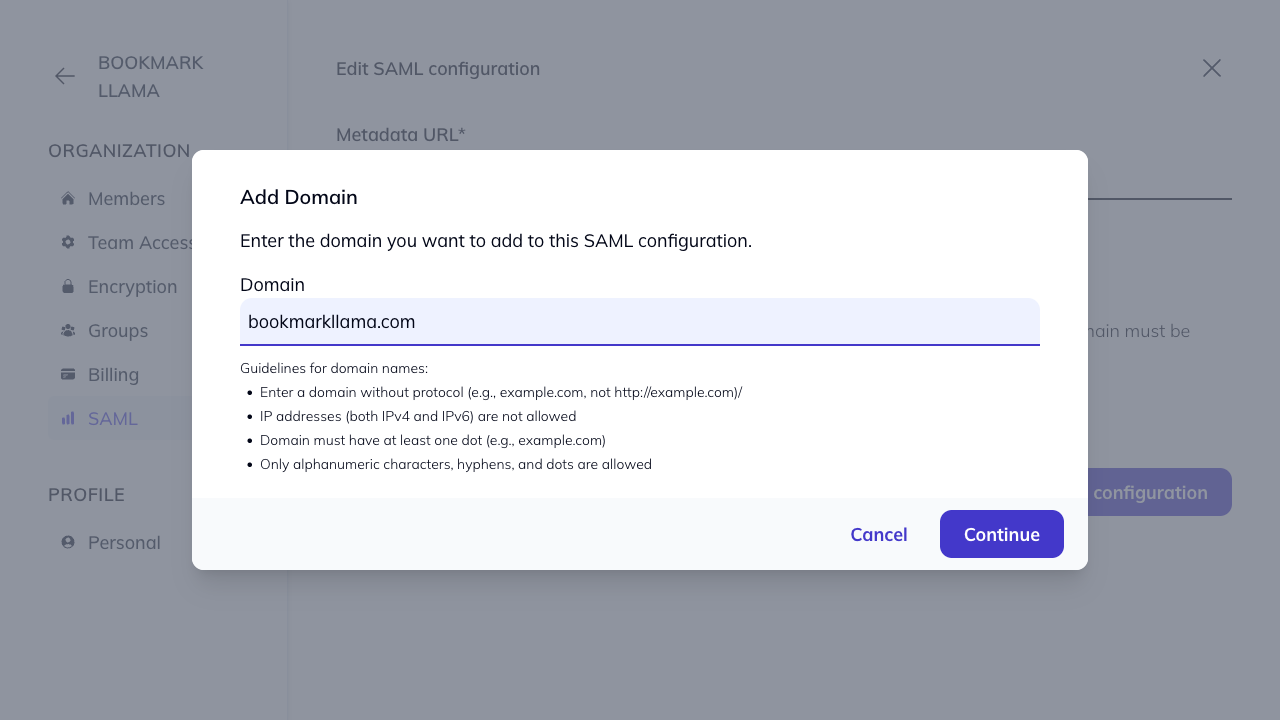Screen dimensions: 1280x720
Task: Select the Billing sidebar entry
Action: (x=113, y=374)
